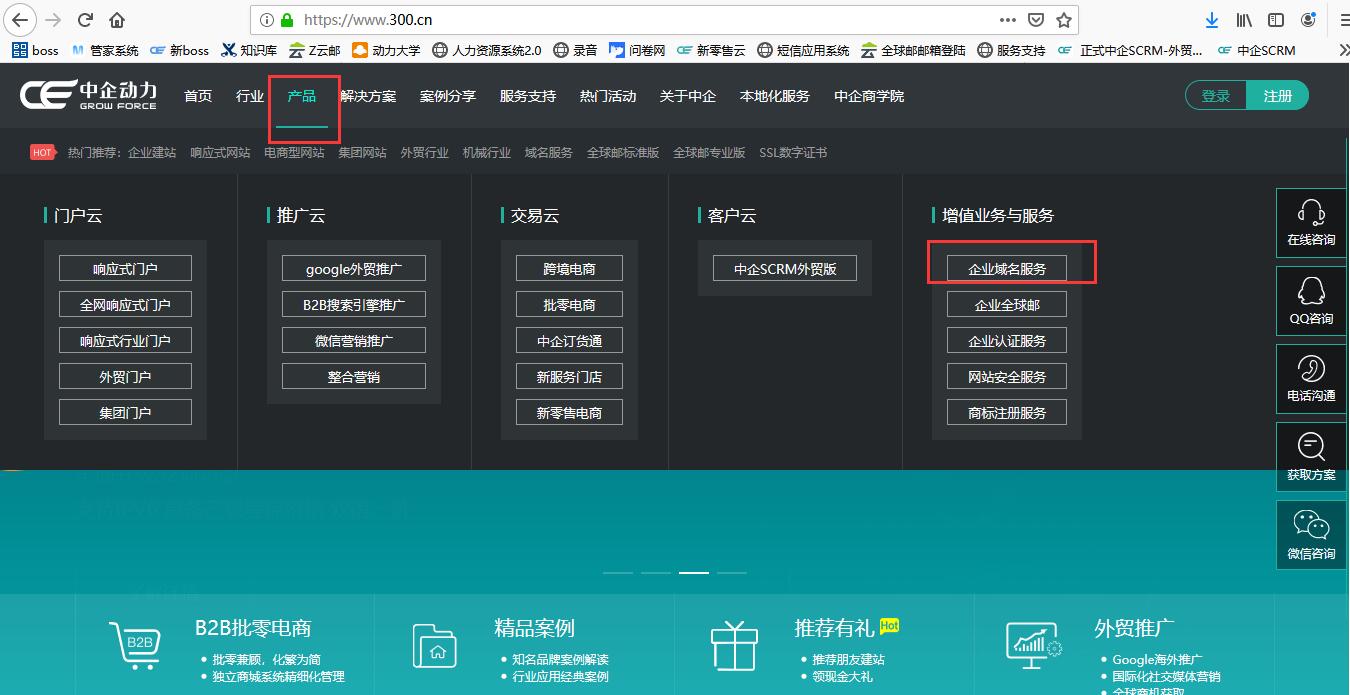
Task: Open the downloads arrow icon
Action: pos(1212,20)
